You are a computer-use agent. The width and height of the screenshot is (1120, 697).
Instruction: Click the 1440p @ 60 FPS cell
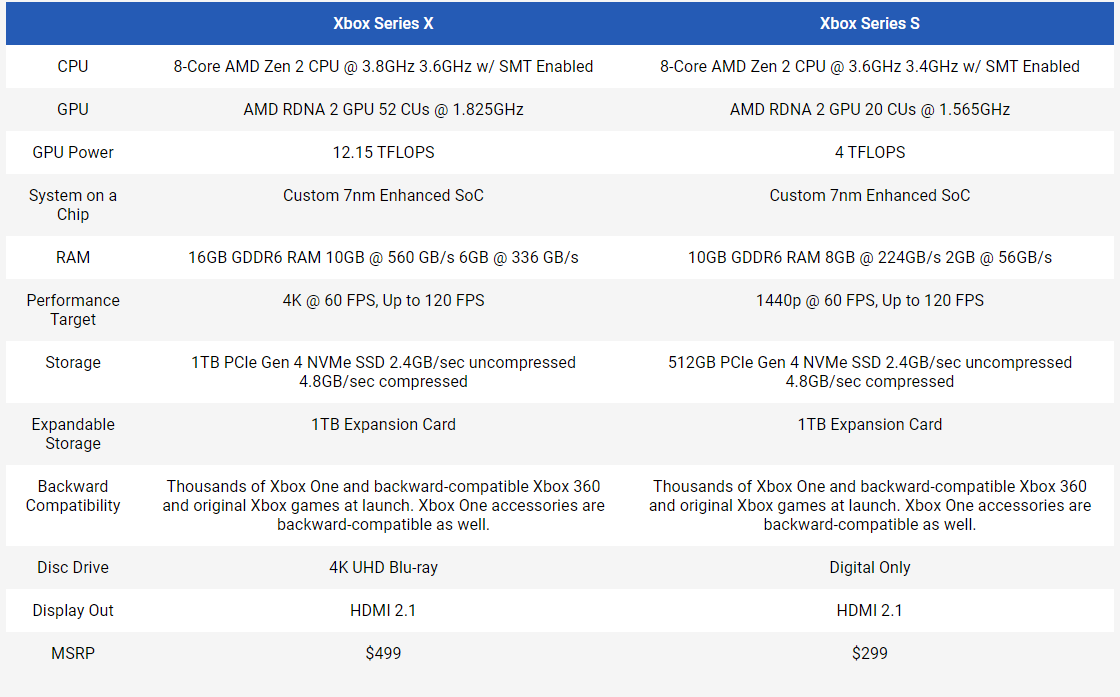pyautogui.click(x=869, y=300)
